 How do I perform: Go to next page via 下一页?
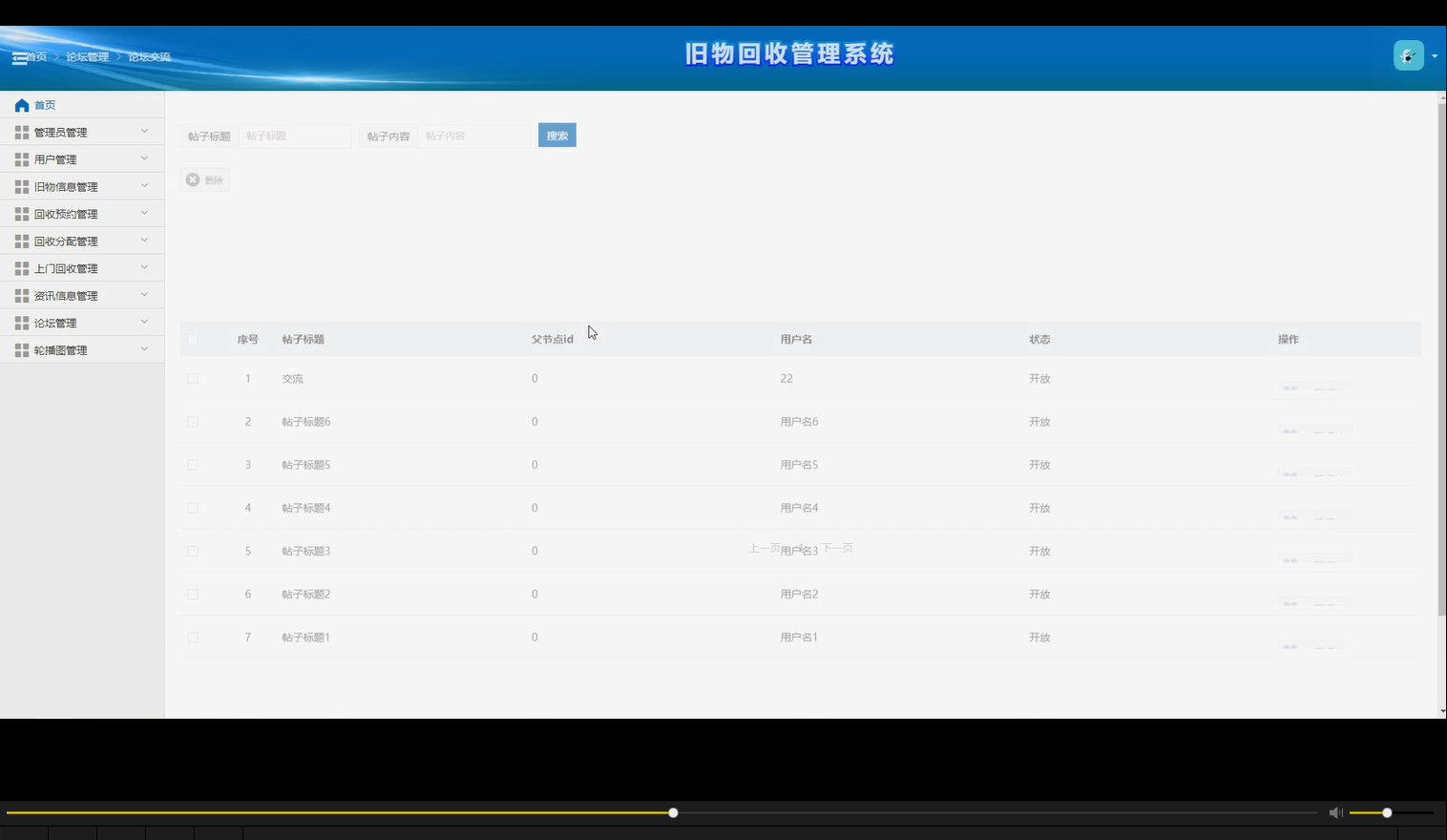(837, 548)
